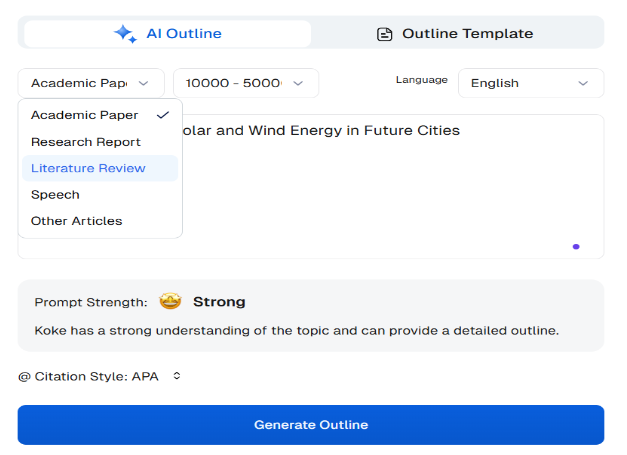Click the purple dot in text area

click(x=576, y=246)
